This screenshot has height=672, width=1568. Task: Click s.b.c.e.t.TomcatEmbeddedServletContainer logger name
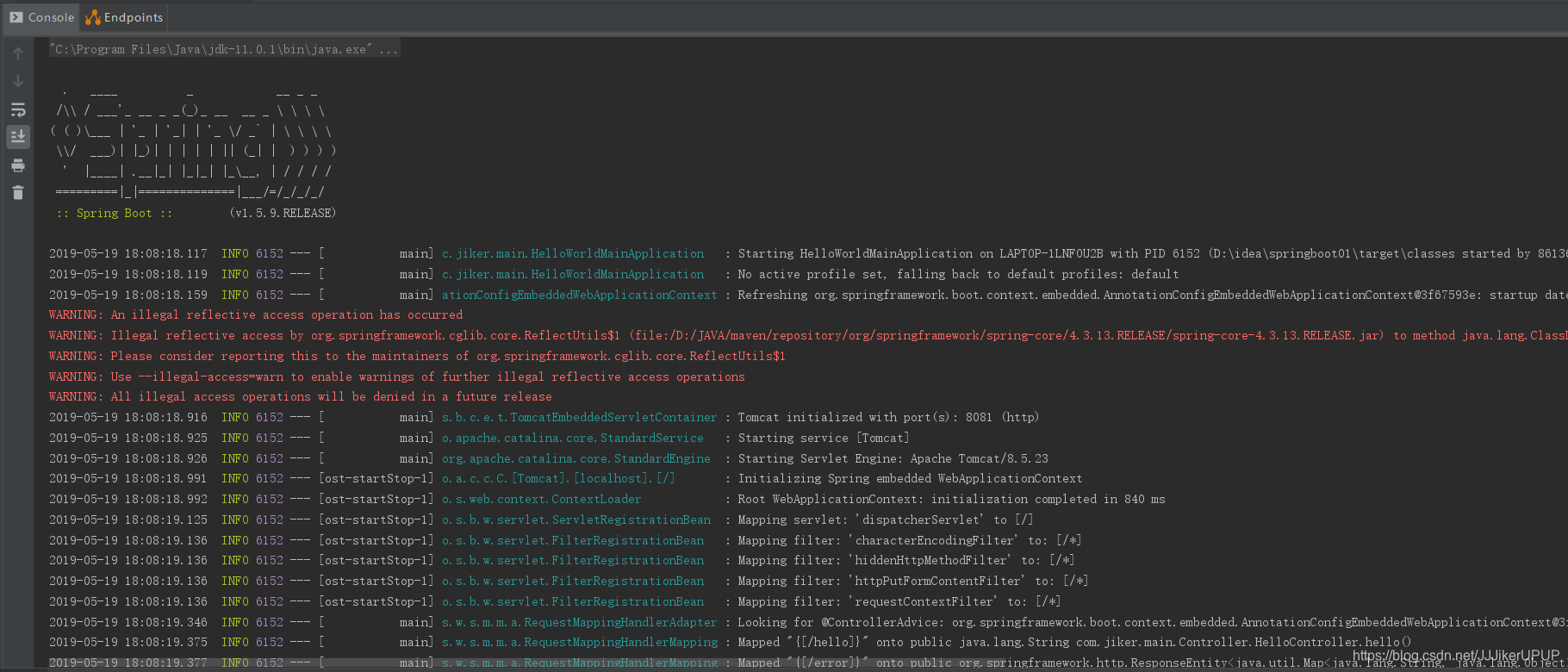[x=579, y=418]
